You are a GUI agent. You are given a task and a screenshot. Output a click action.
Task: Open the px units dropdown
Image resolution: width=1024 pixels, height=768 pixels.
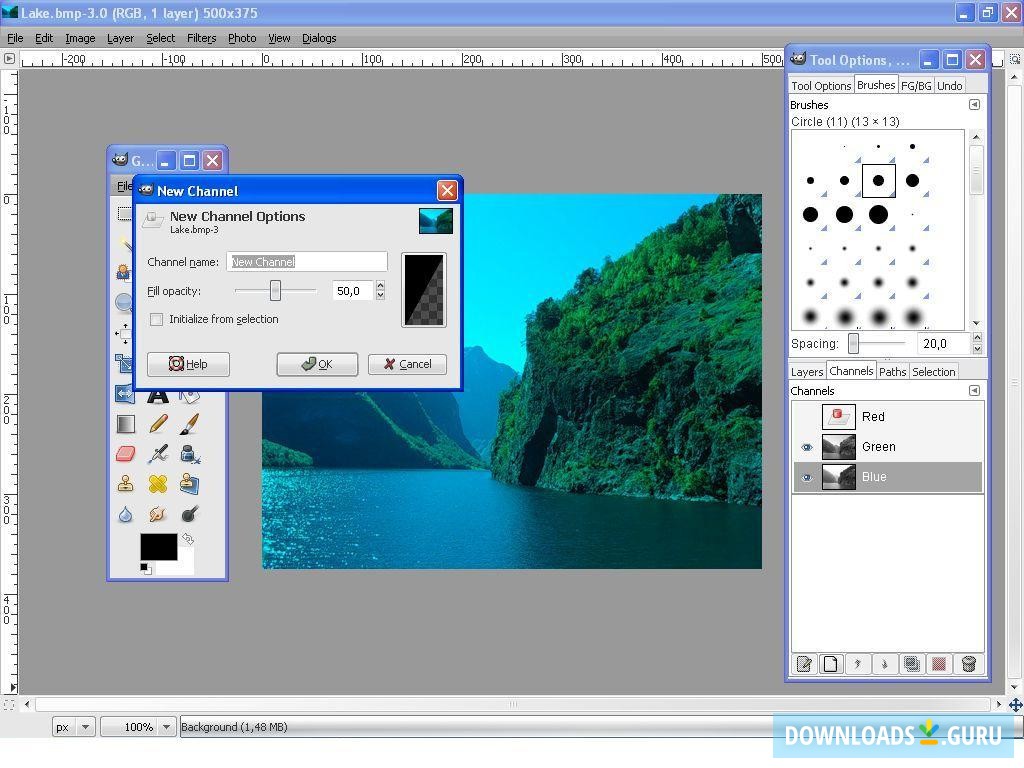click(84, 727)
